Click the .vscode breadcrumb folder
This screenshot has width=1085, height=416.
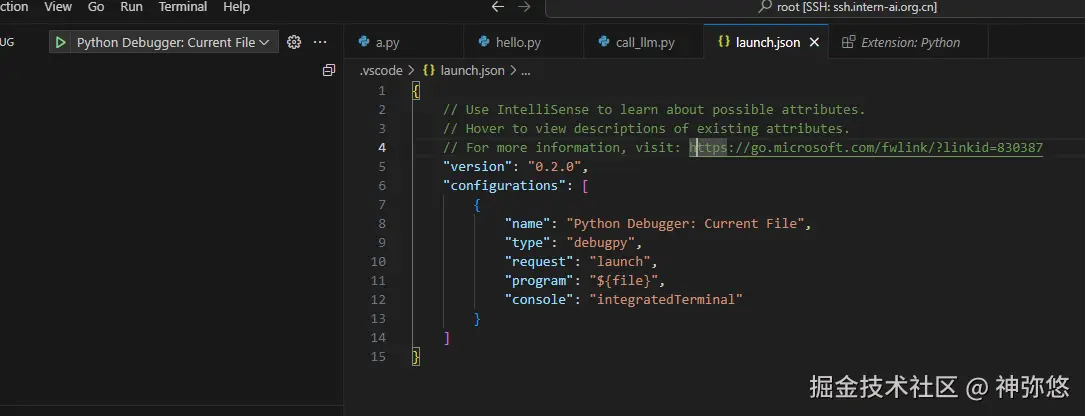click(381, 71)
